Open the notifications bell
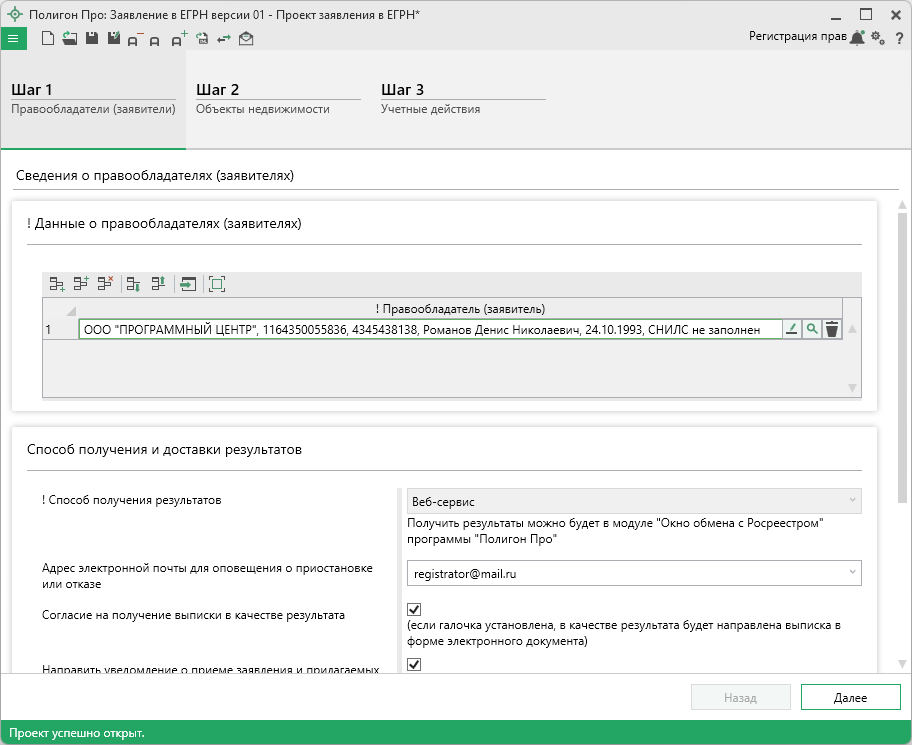The image size is (912, 745). [x=857, y=38]
